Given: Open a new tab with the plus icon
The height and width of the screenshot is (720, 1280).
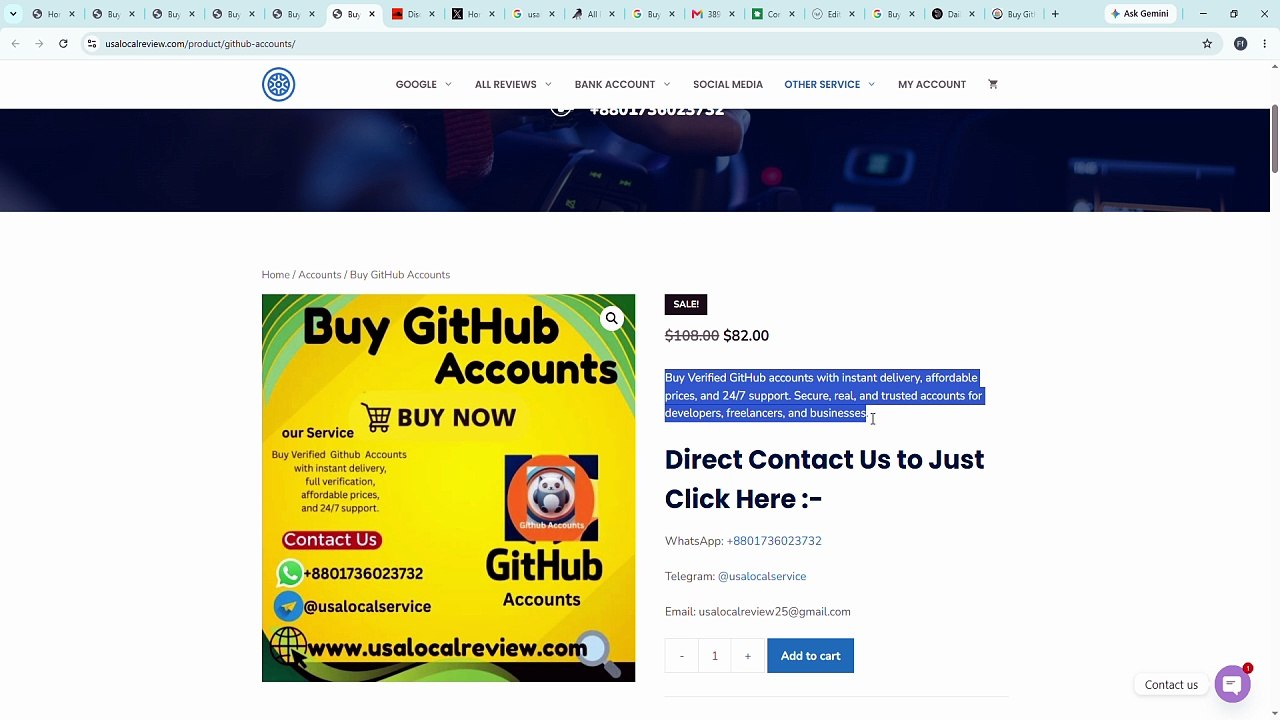Looking at the screenshot, I should click(1054, 14).
